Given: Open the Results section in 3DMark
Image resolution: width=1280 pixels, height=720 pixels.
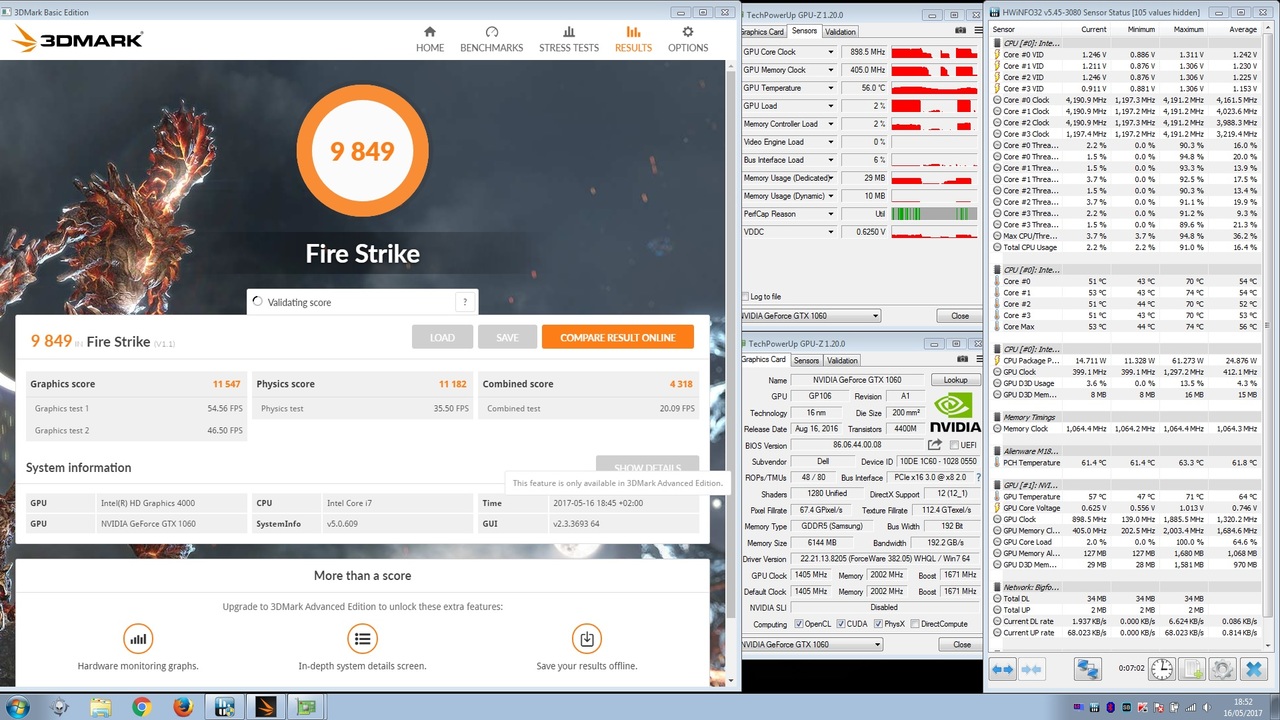Looking at the screenshot, I should tap(633, 39).
